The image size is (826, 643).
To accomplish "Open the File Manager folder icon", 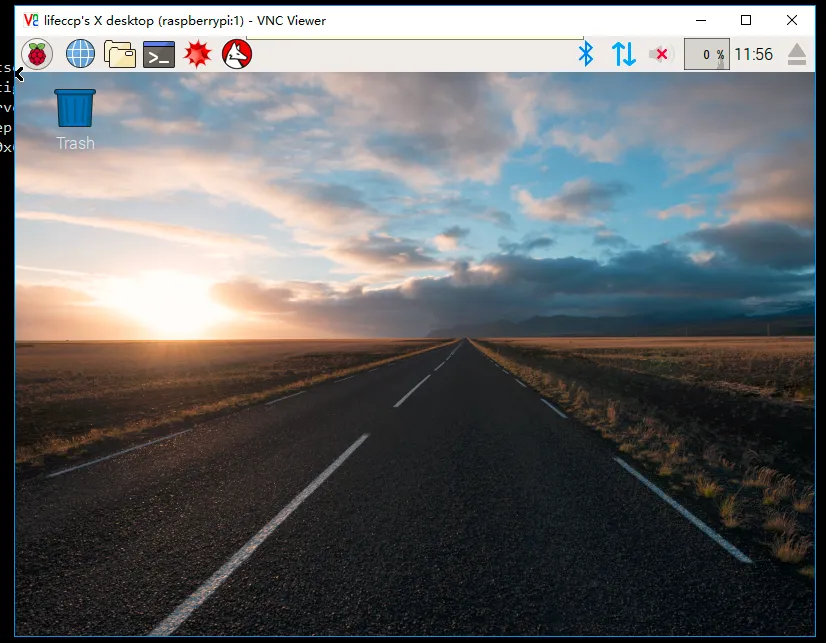I will coord(120,54).
